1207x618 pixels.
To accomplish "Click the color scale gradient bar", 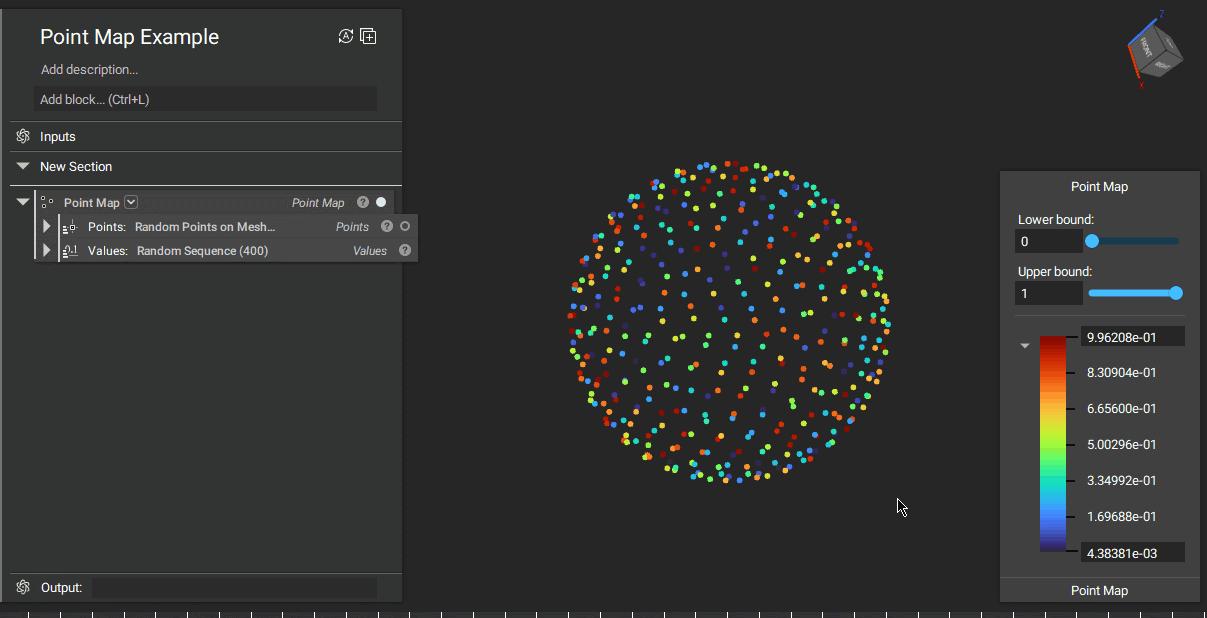I will [x=1052, y=444].
